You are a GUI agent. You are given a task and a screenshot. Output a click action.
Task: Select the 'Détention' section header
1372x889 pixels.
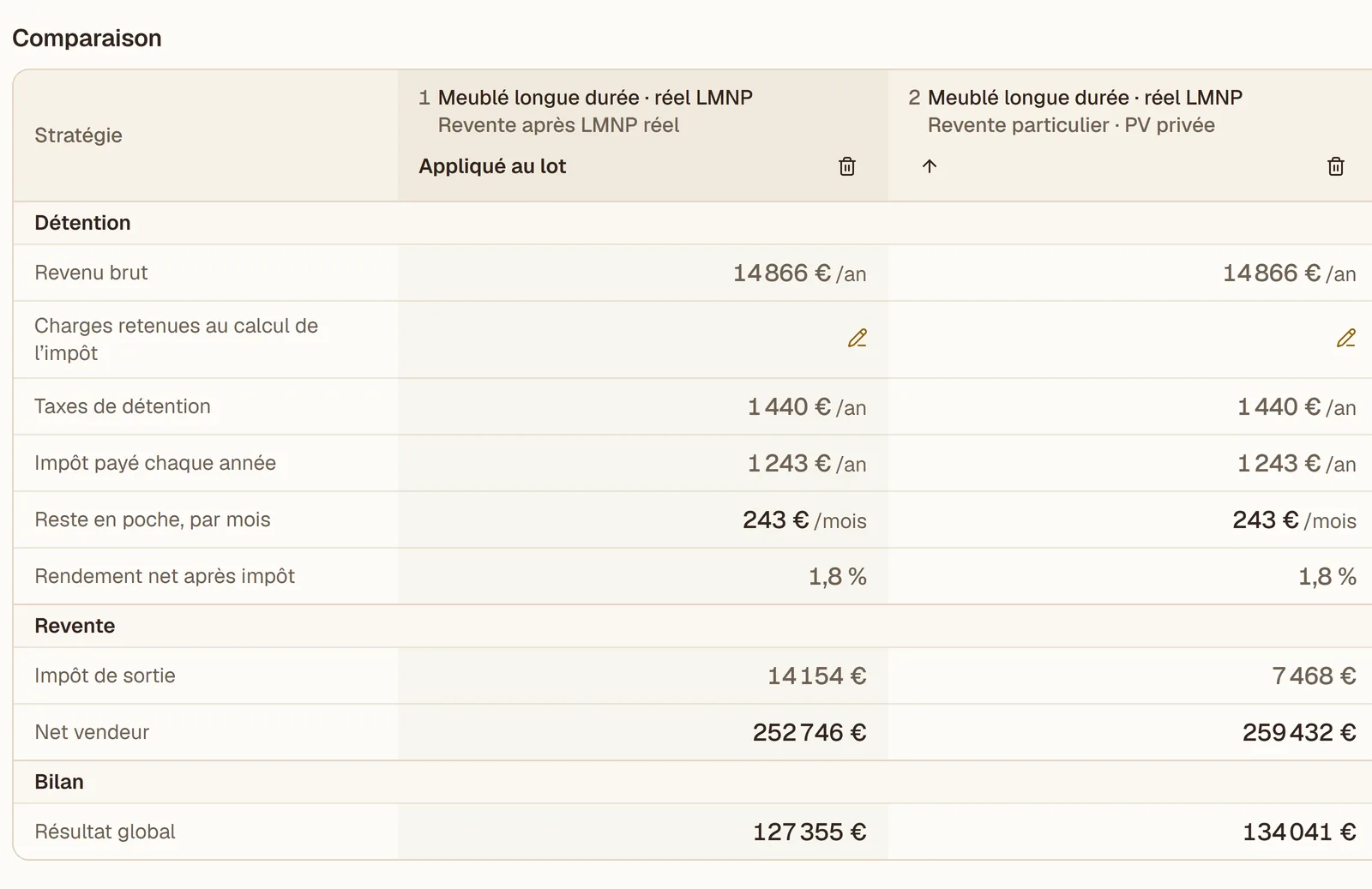click(82, 223)
